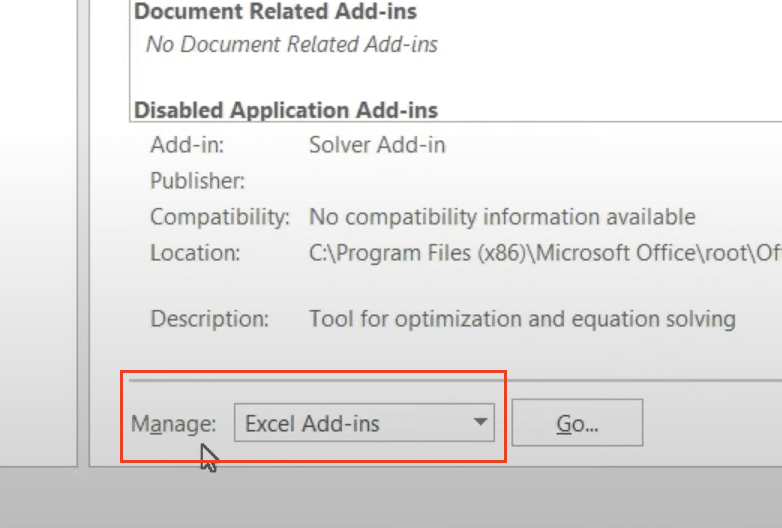Image resolution: width=782 pixels, height=528 pixels.
Task: Click the Manage: label
Action: coord(173,424)
